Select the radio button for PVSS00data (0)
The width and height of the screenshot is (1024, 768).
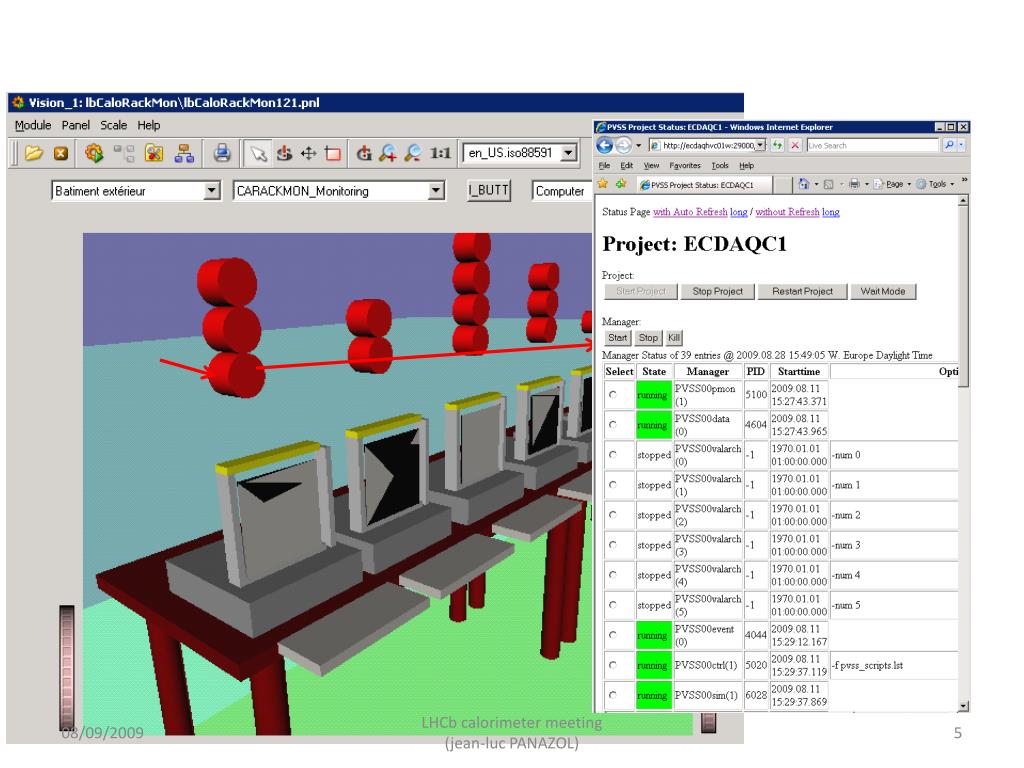tap(613, 424)
